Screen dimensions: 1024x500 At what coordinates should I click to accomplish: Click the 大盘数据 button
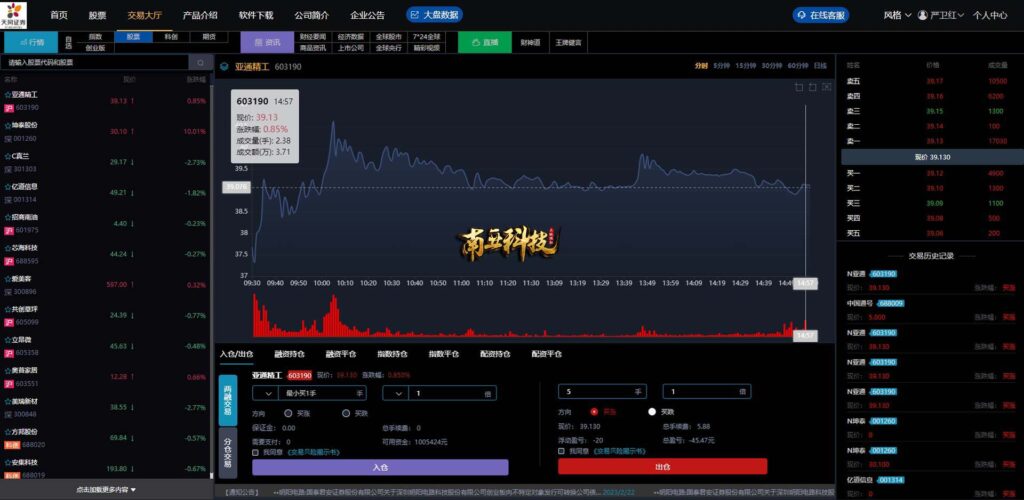click(x=434, y=15)
